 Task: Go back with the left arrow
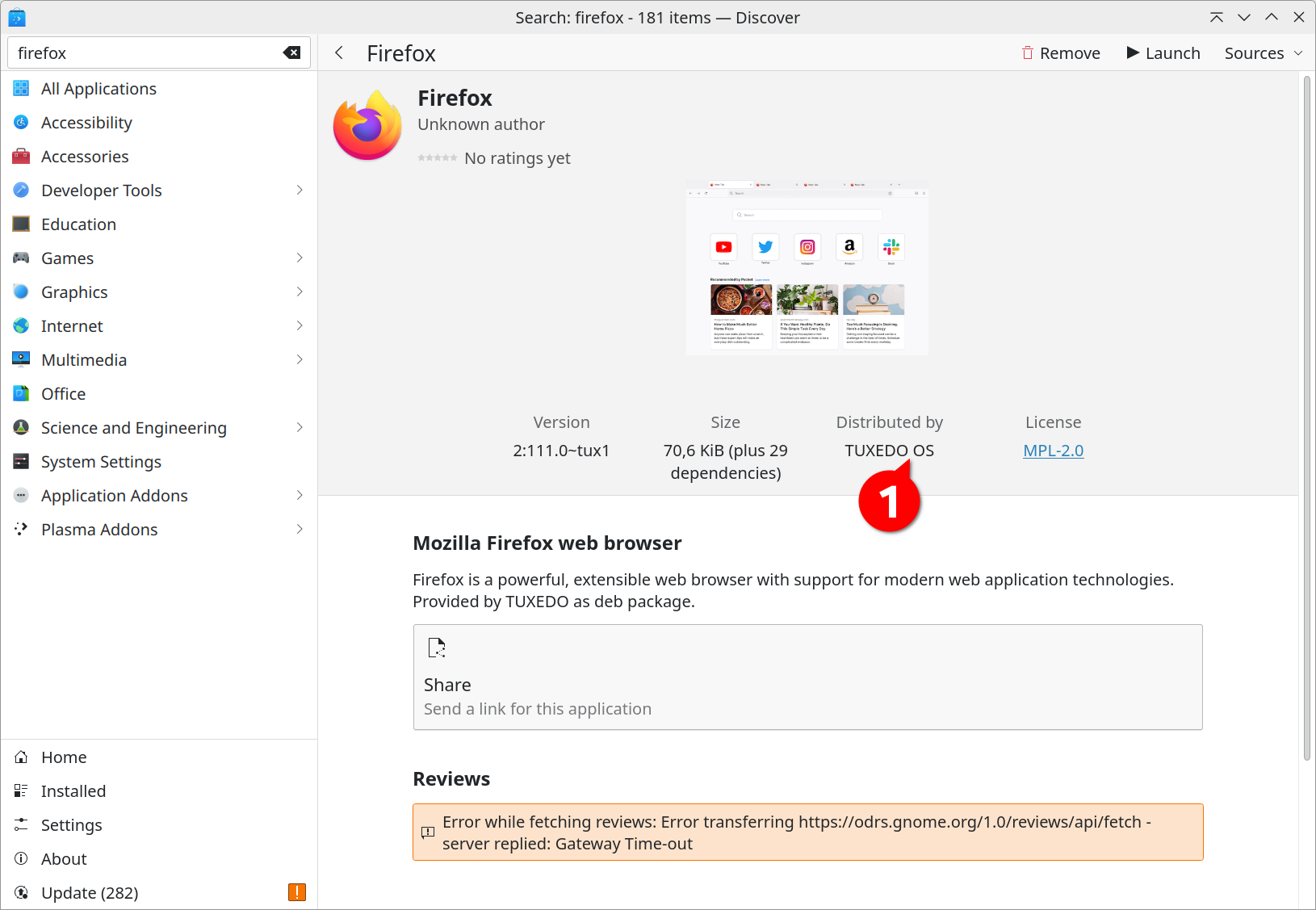(x=339, y=53)
